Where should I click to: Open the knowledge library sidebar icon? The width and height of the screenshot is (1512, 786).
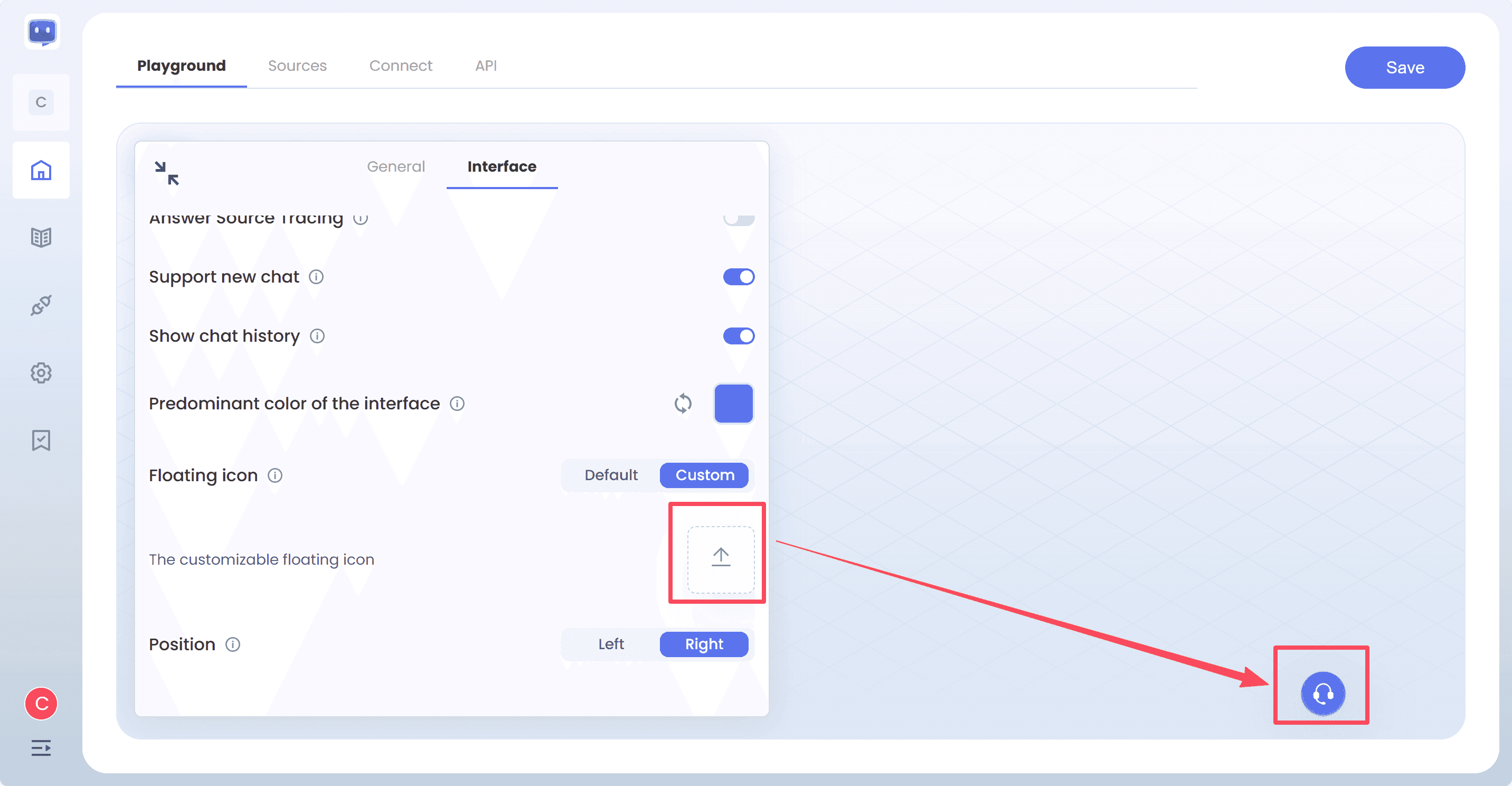[41, 237]
